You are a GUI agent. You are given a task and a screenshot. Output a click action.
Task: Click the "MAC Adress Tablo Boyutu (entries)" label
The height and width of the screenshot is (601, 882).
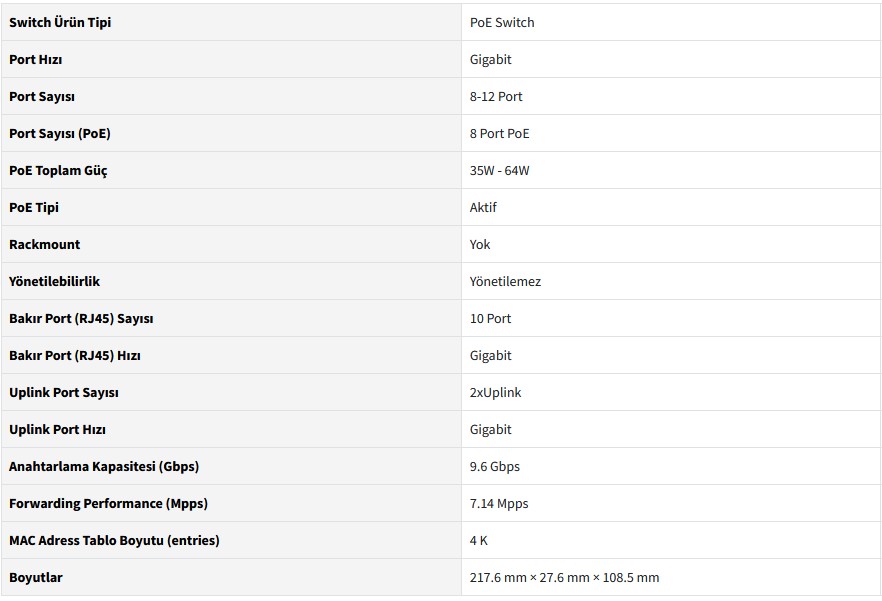(114, 540)
